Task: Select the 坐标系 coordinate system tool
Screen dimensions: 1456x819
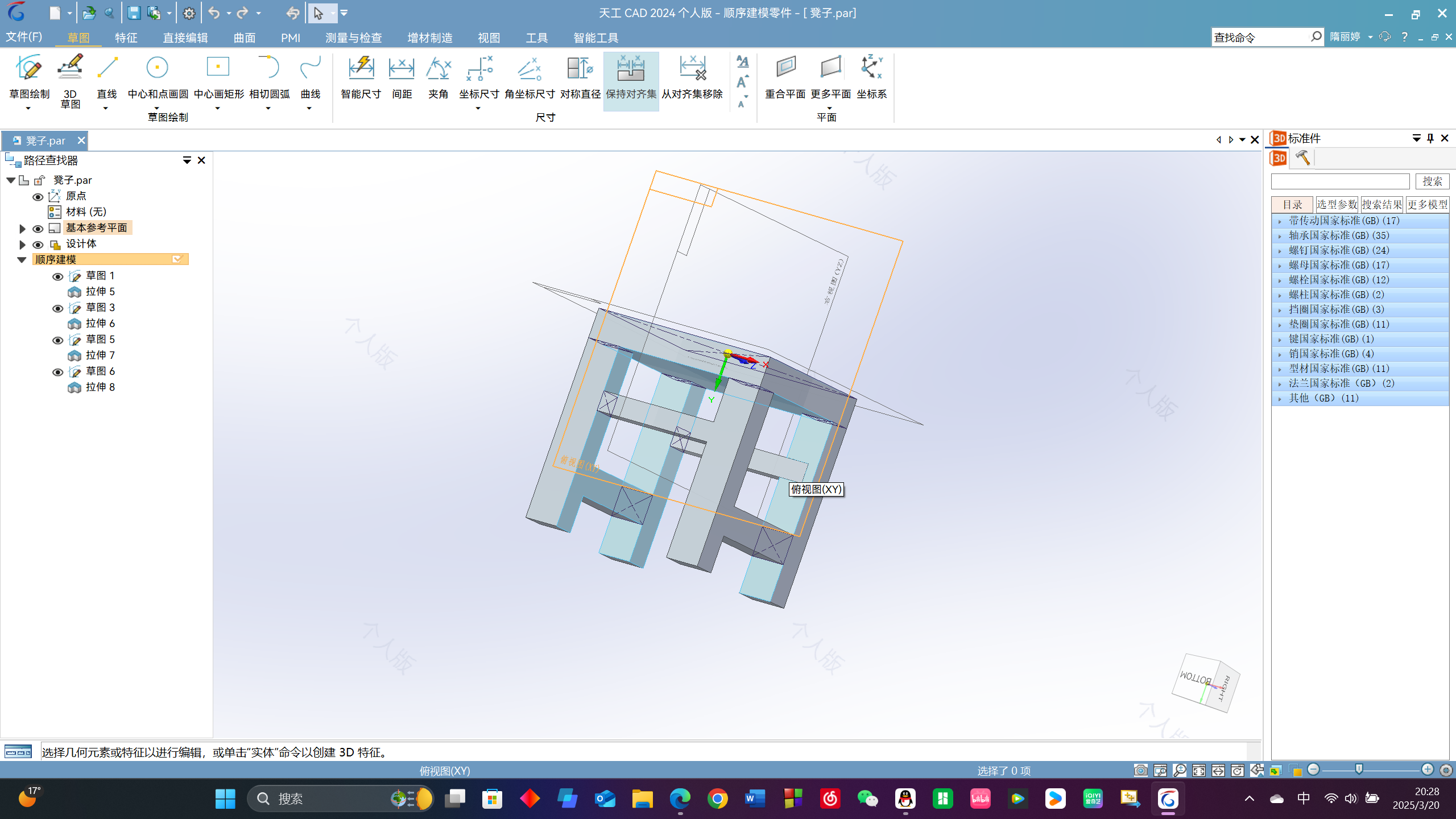Action: [871, 77]
